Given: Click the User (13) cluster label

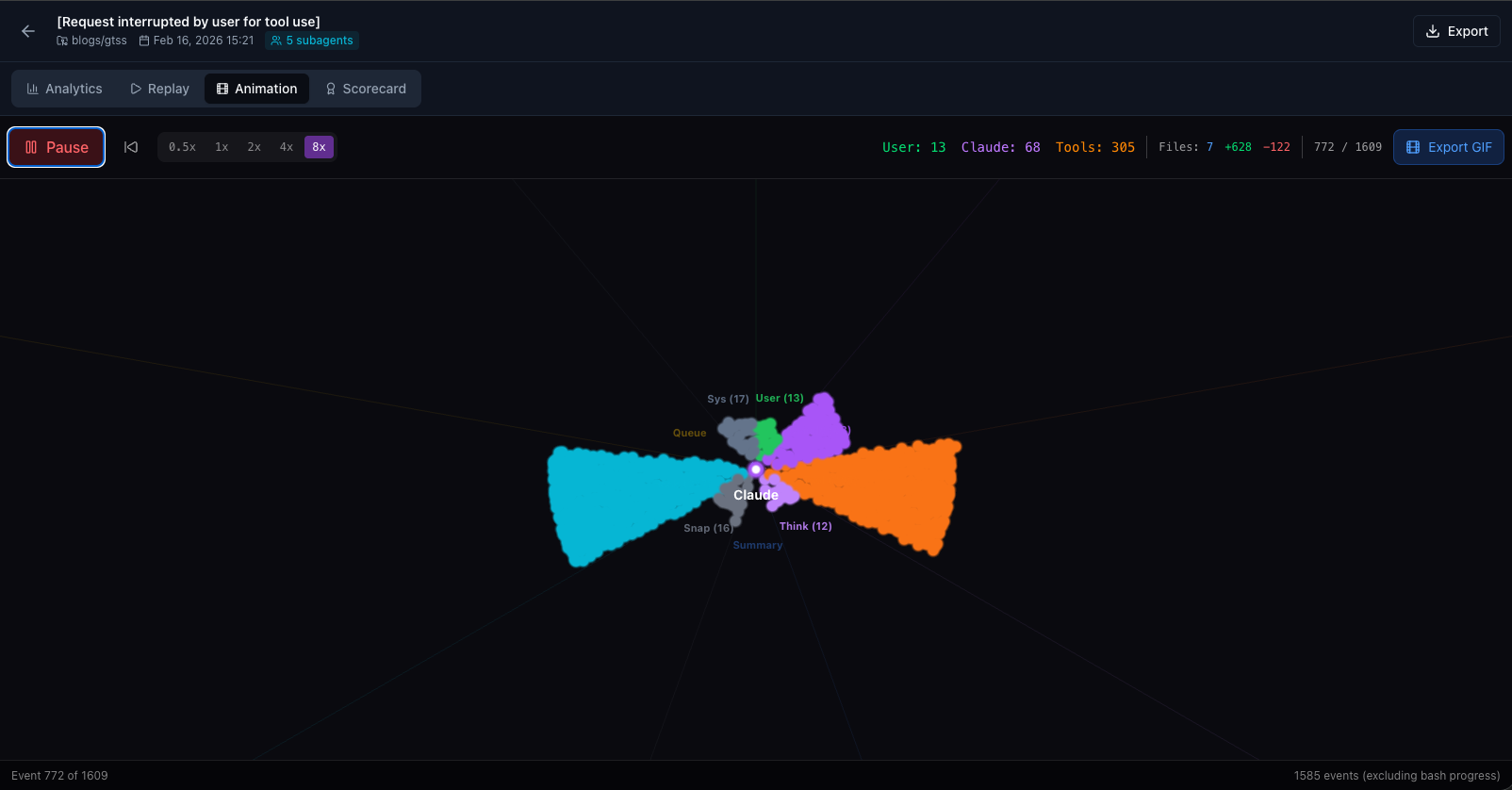Looking at the screenshot, I should pos(780,398).
